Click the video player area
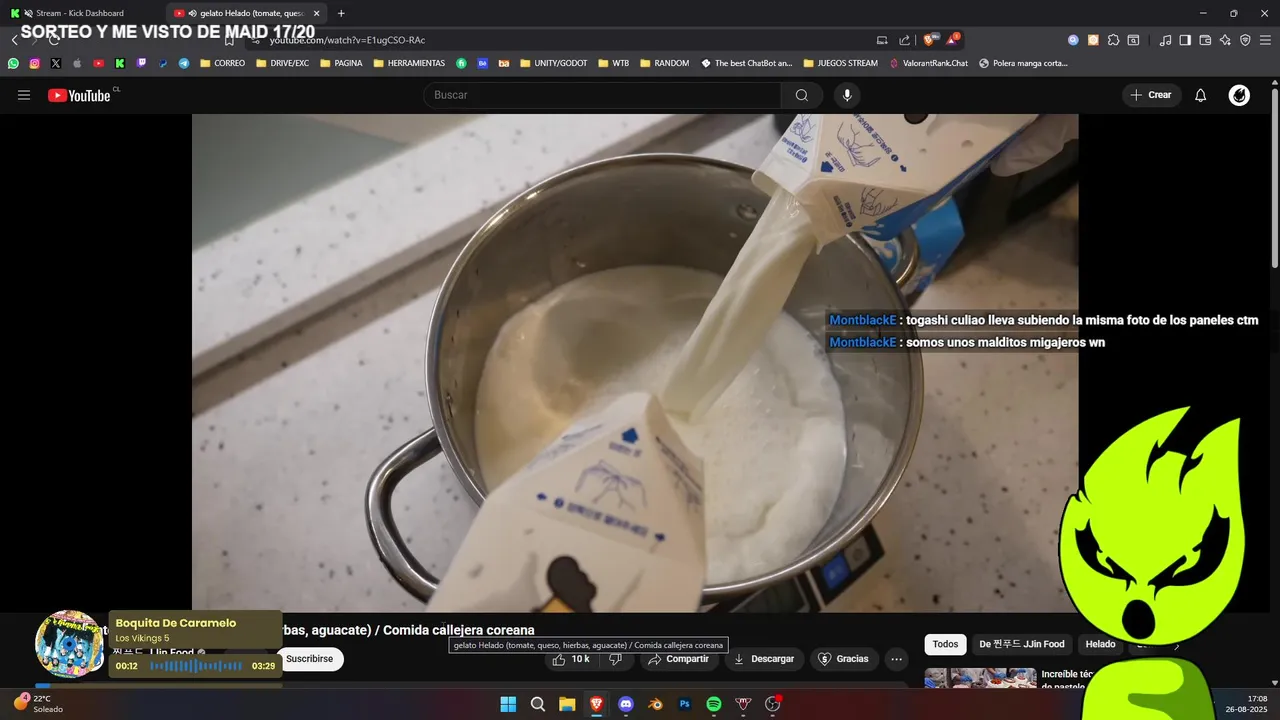1280x720 pixels. click(x=635, y=363)
